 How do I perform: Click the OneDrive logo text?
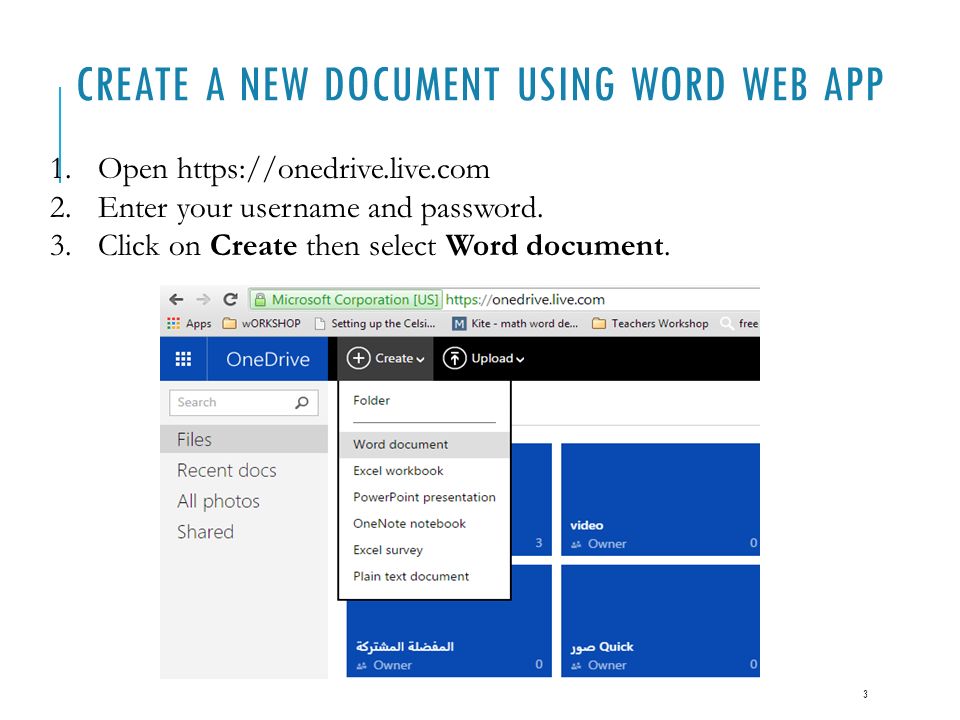pos(268,359)
